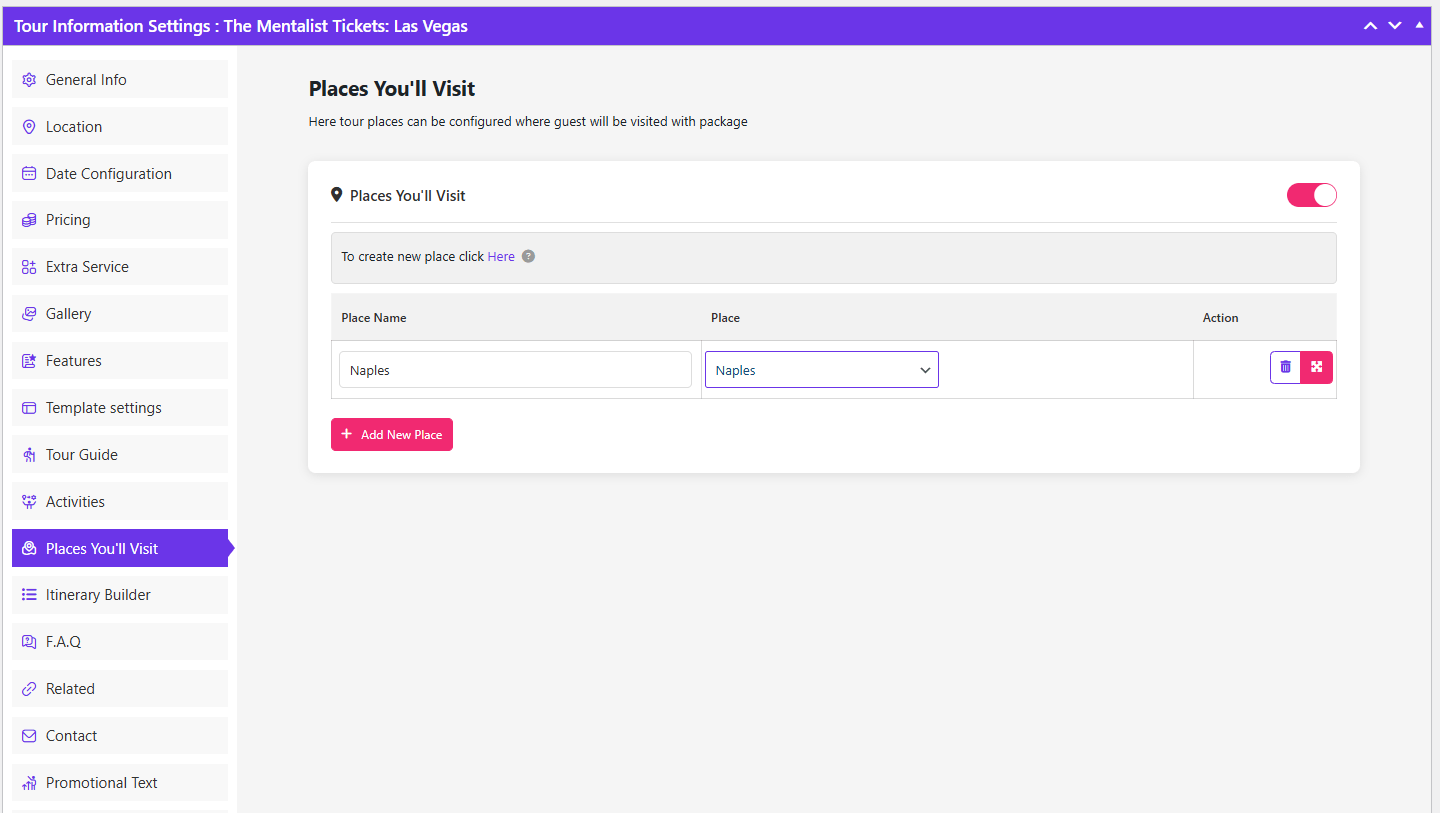Follow the Here link to create place
1440x813 pixels.
(501, 257)
